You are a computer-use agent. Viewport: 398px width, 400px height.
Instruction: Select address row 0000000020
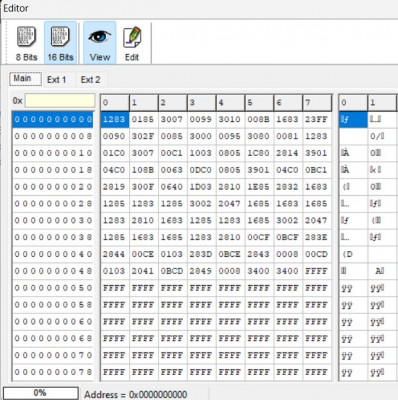click(53, 187)
